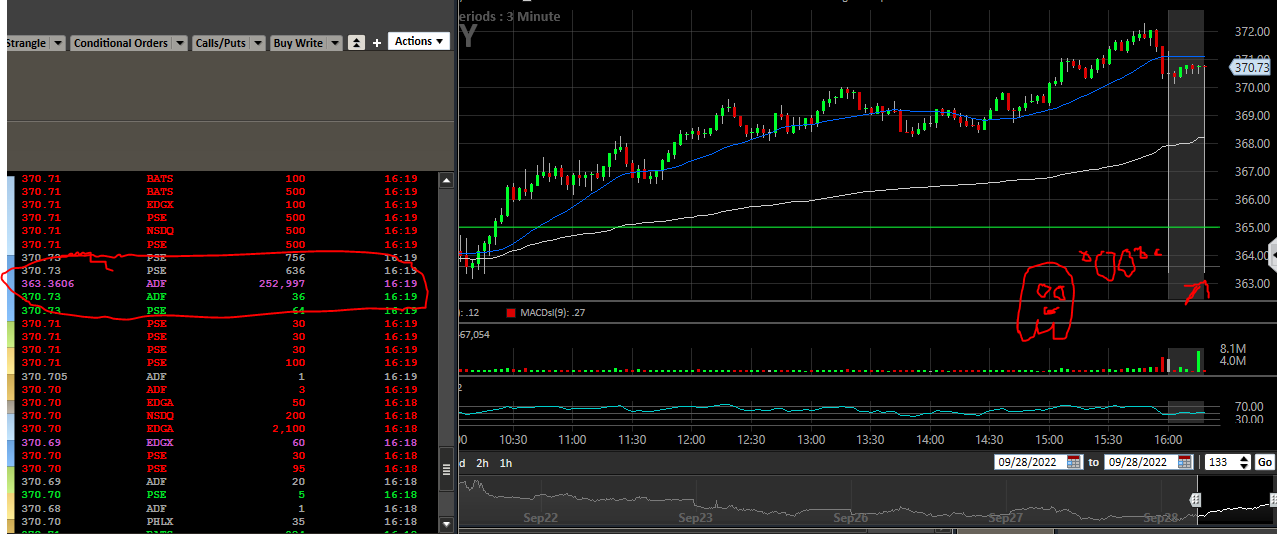Screen dimensions: 1277x534
Task: Open the end date calendar picker icon
Action: [x=1185, y=462]
